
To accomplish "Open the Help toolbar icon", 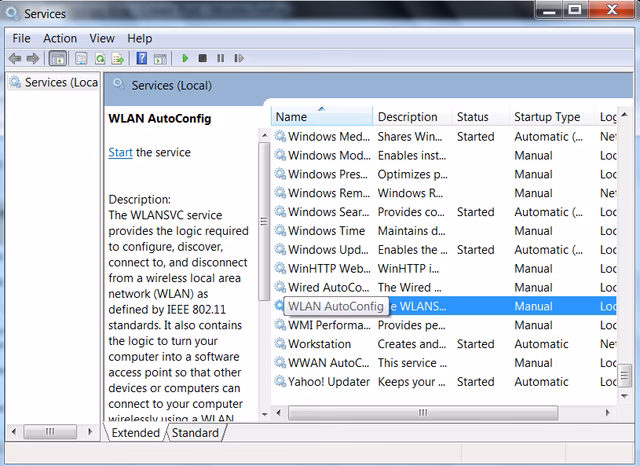I will pyautogui.click(x=142, y=58).
